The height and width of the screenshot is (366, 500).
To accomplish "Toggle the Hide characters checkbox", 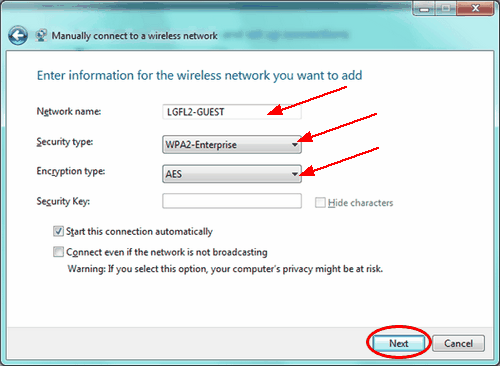I will coord(320,202).
